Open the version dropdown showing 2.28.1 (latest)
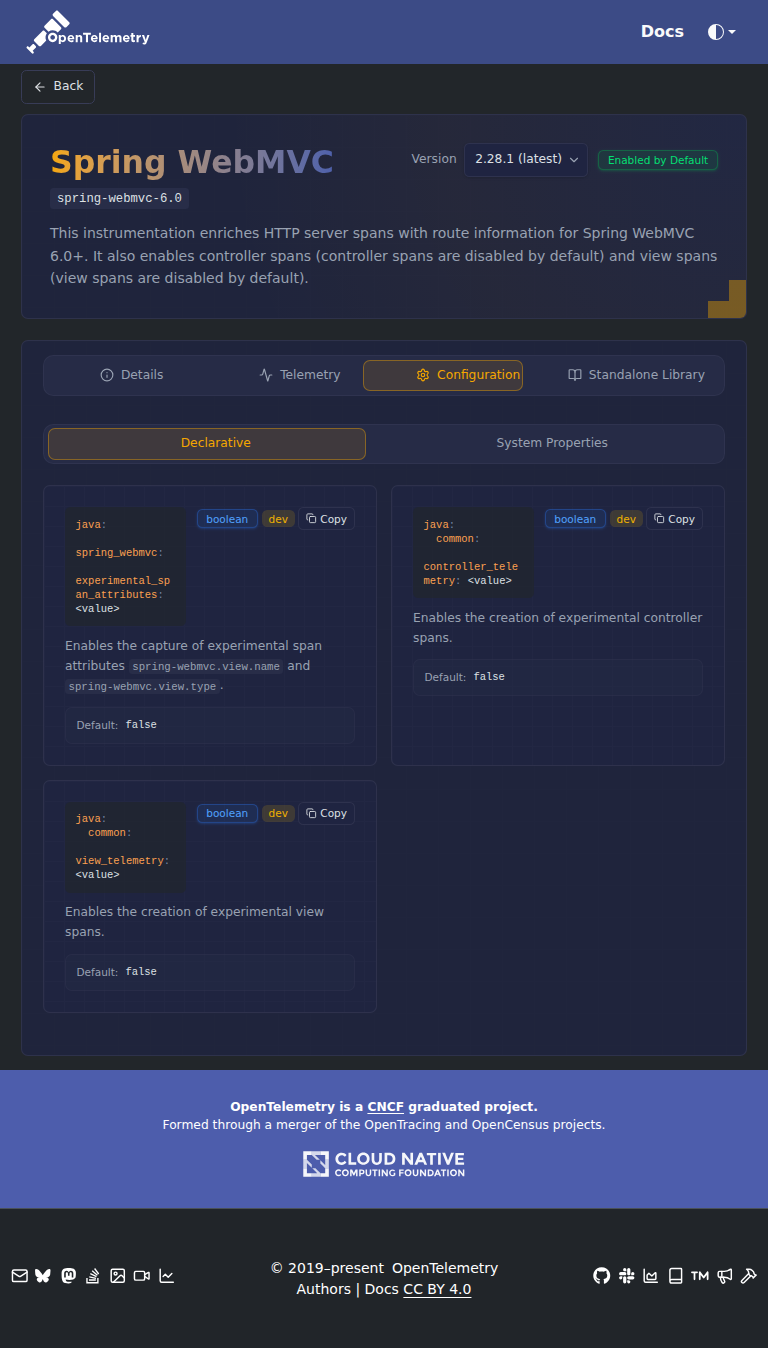Viewport: 768px width, 1348px height. [525, 160]
